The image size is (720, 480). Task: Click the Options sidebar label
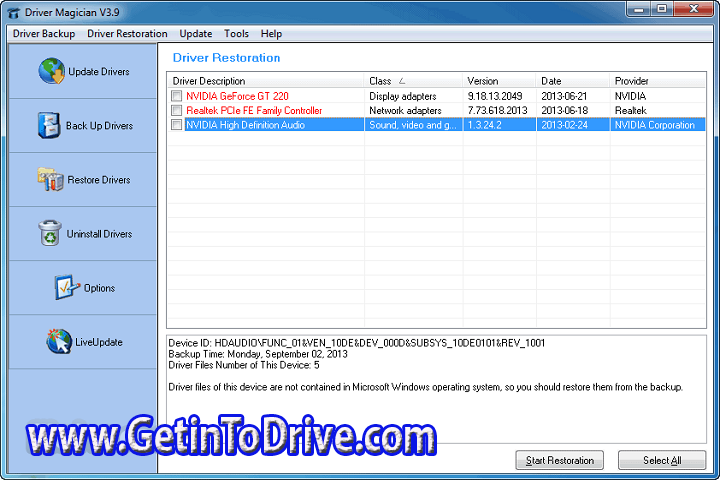point(99,288)
